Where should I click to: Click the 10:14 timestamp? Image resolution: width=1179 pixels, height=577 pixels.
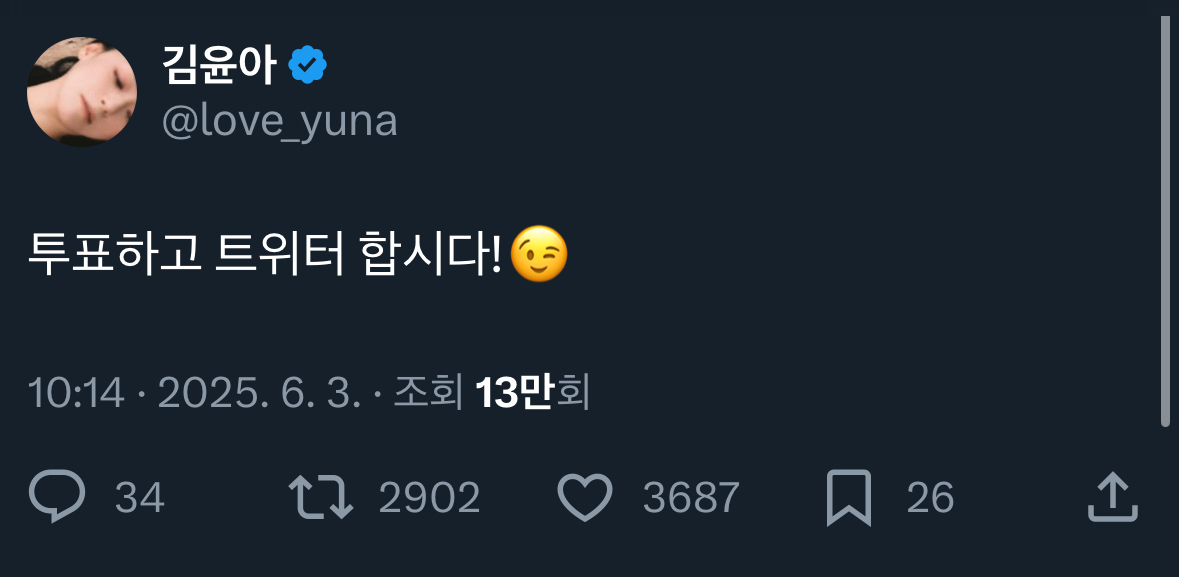point(76,394)
